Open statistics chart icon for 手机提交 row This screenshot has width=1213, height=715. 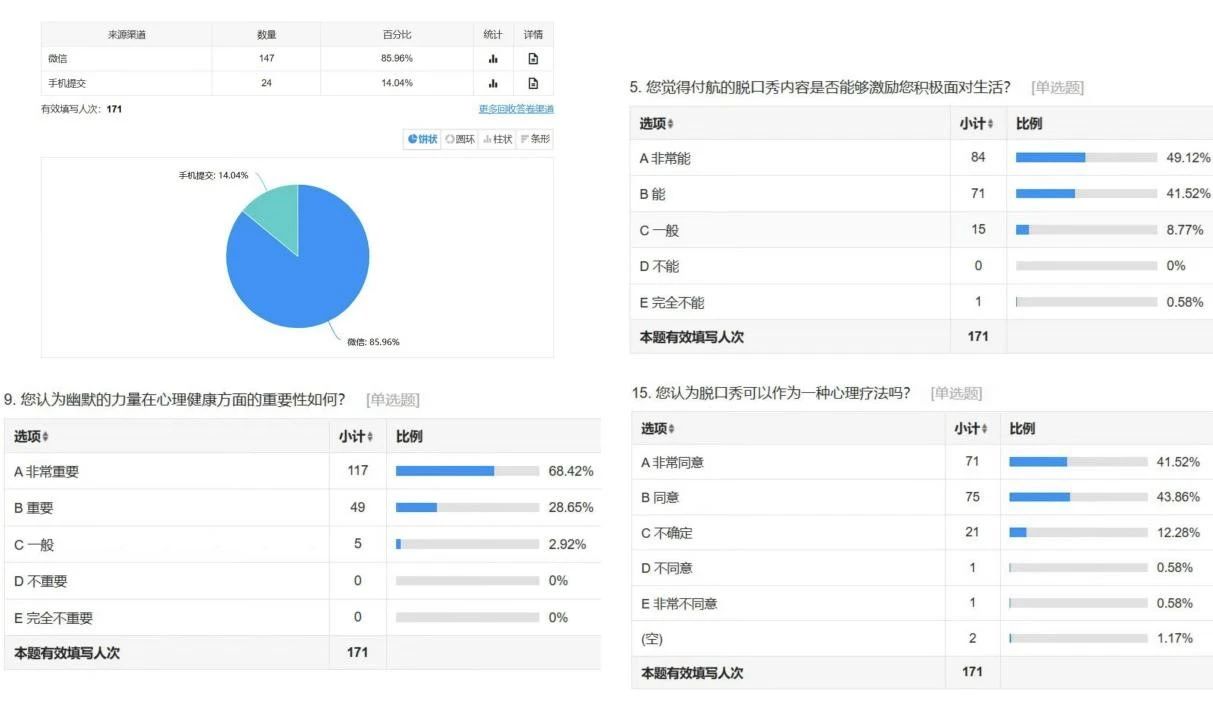tap(493, 83)
